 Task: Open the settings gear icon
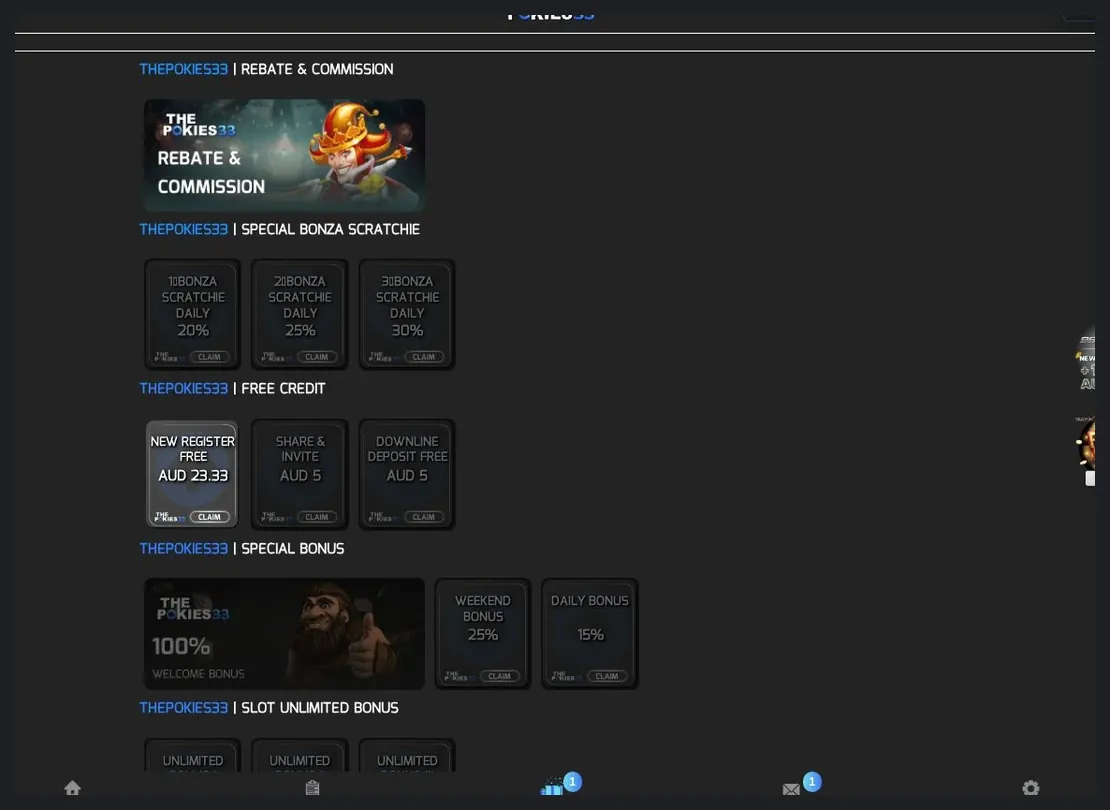coord(1031,788)
